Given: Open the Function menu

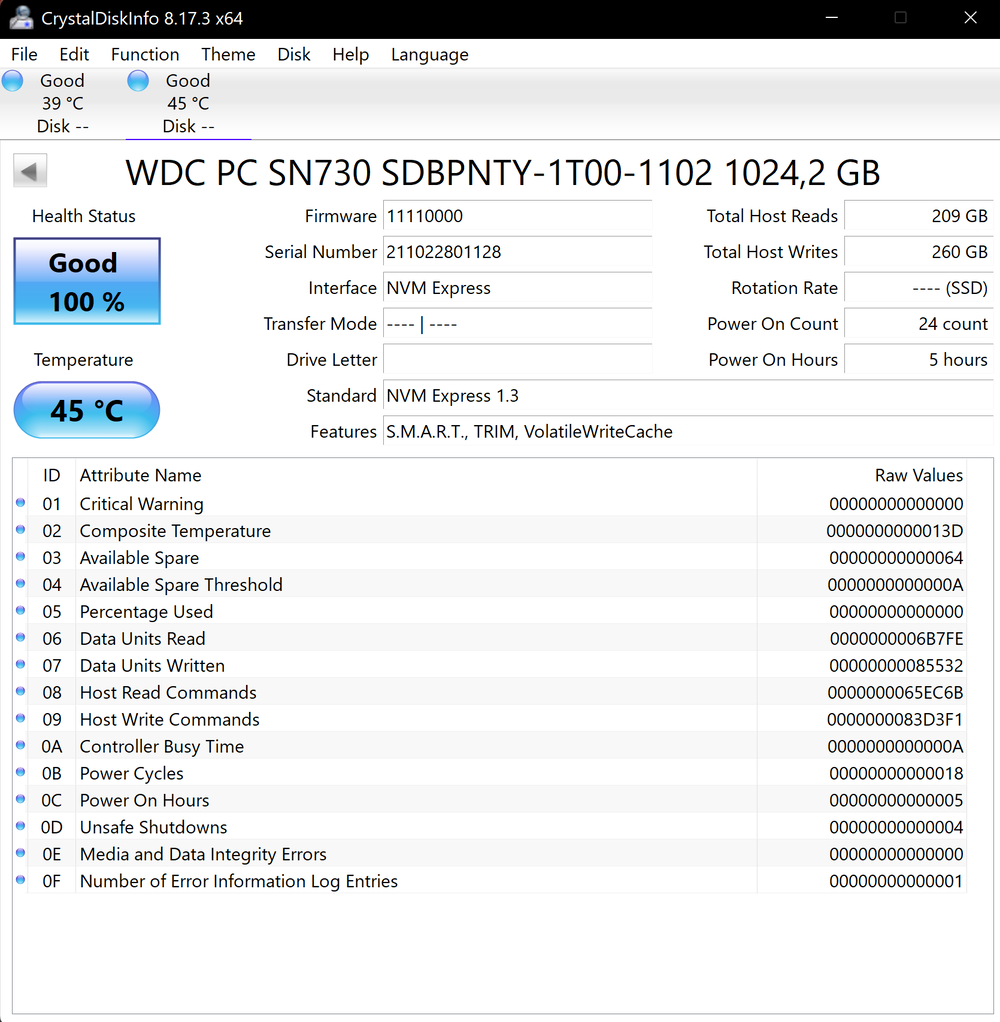Looking at the screenshot, I should click(145, 54).
